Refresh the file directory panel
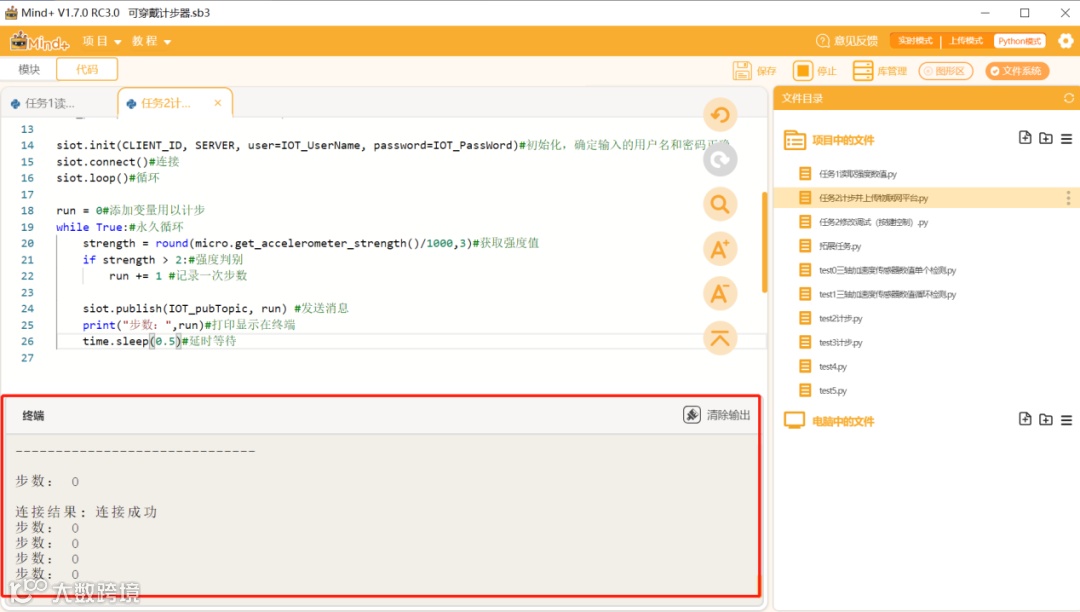The width and height of the screenshot is (1080, 612). (1068, 98)
